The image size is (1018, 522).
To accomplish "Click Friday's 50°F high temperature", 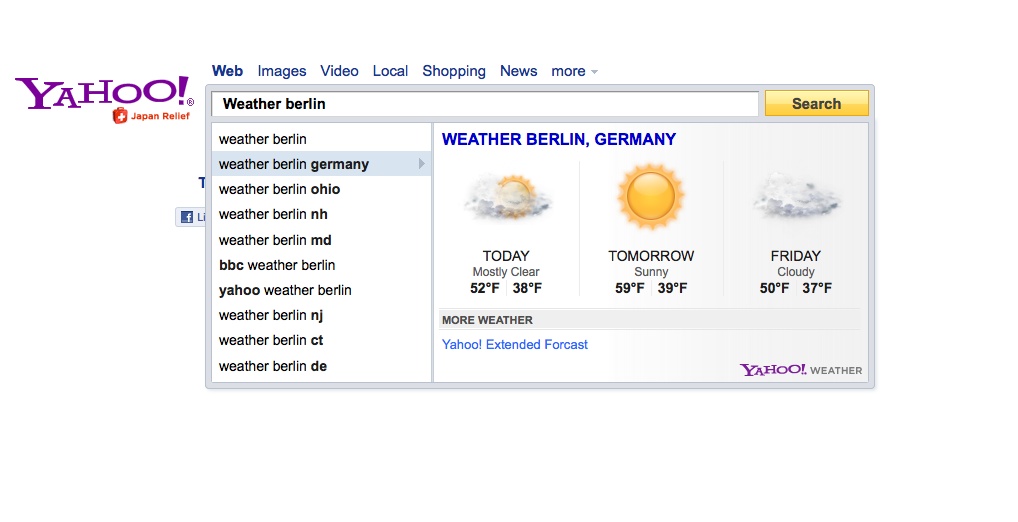I will pyautogui.click(x=775, y=288).
